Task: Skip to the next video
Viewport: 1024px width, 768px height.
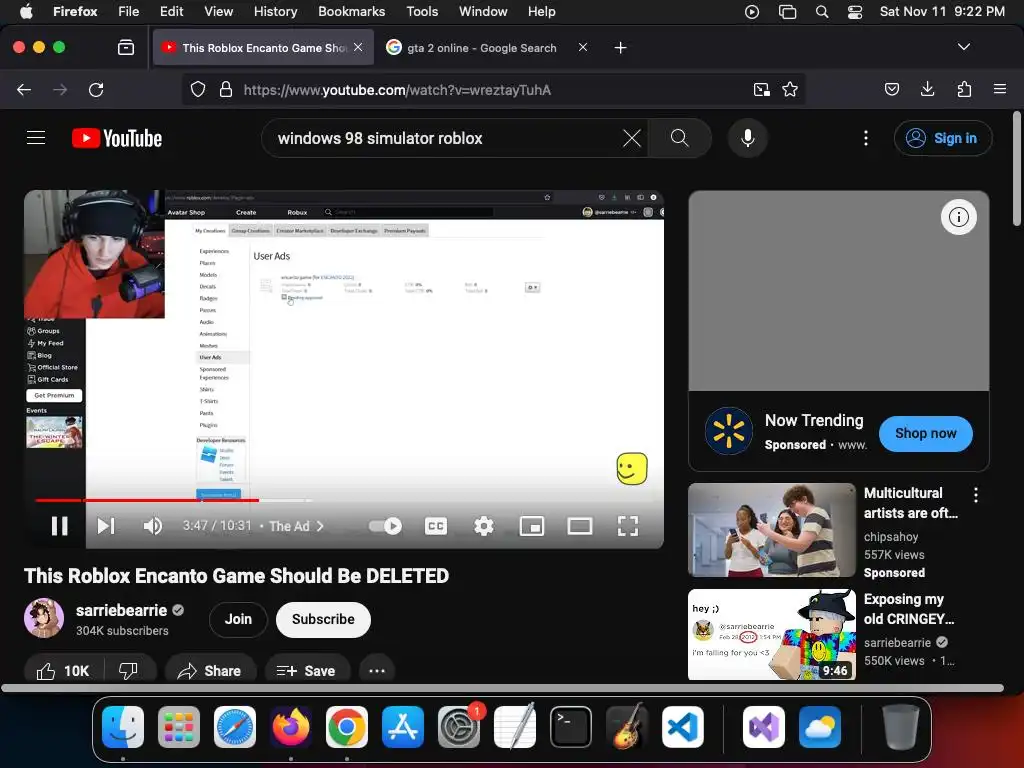Action: click(106, 526)
